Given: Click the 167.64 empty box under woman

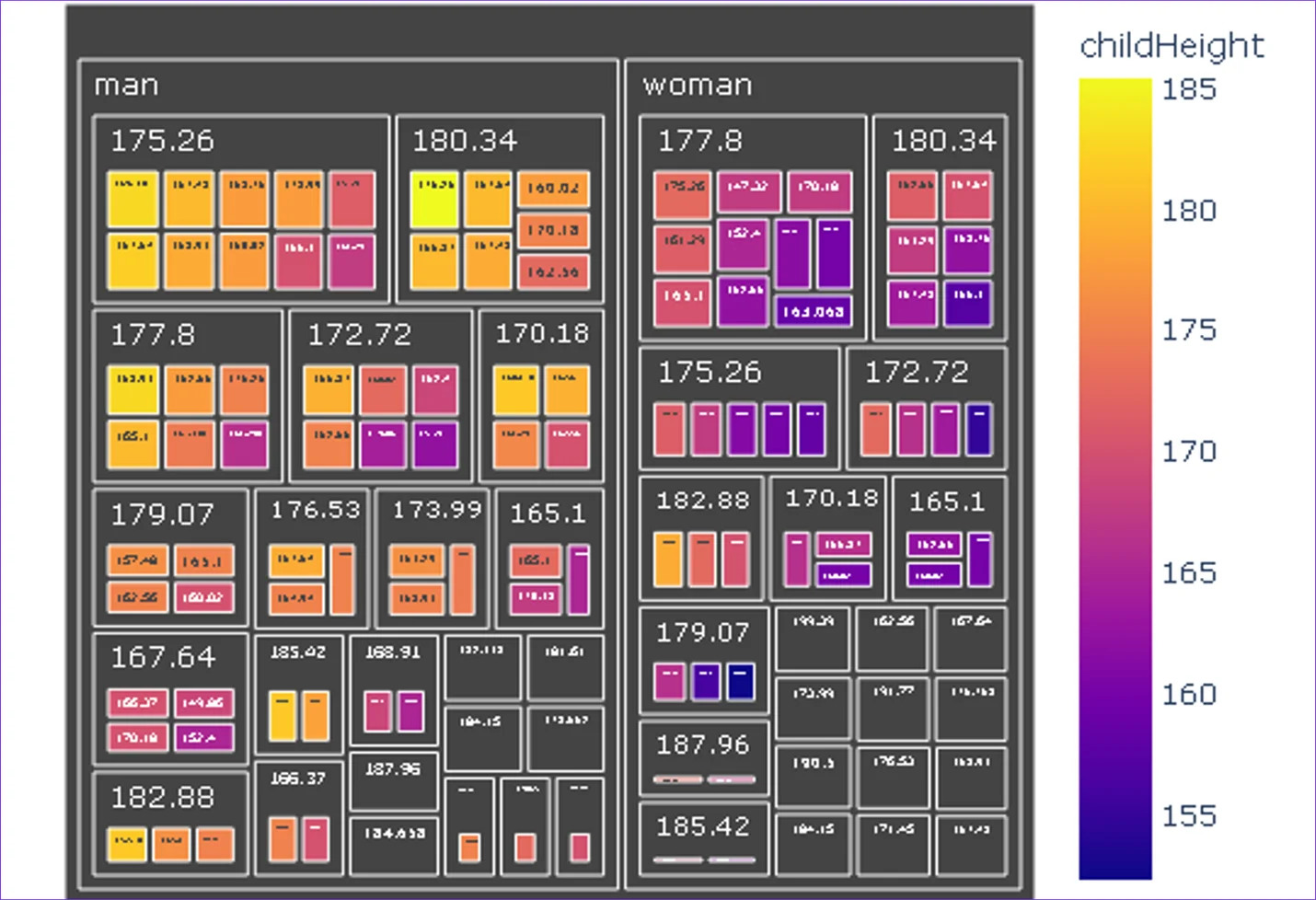Looking at the screenshot, I should pyautogui.click(x=970, y=639).
